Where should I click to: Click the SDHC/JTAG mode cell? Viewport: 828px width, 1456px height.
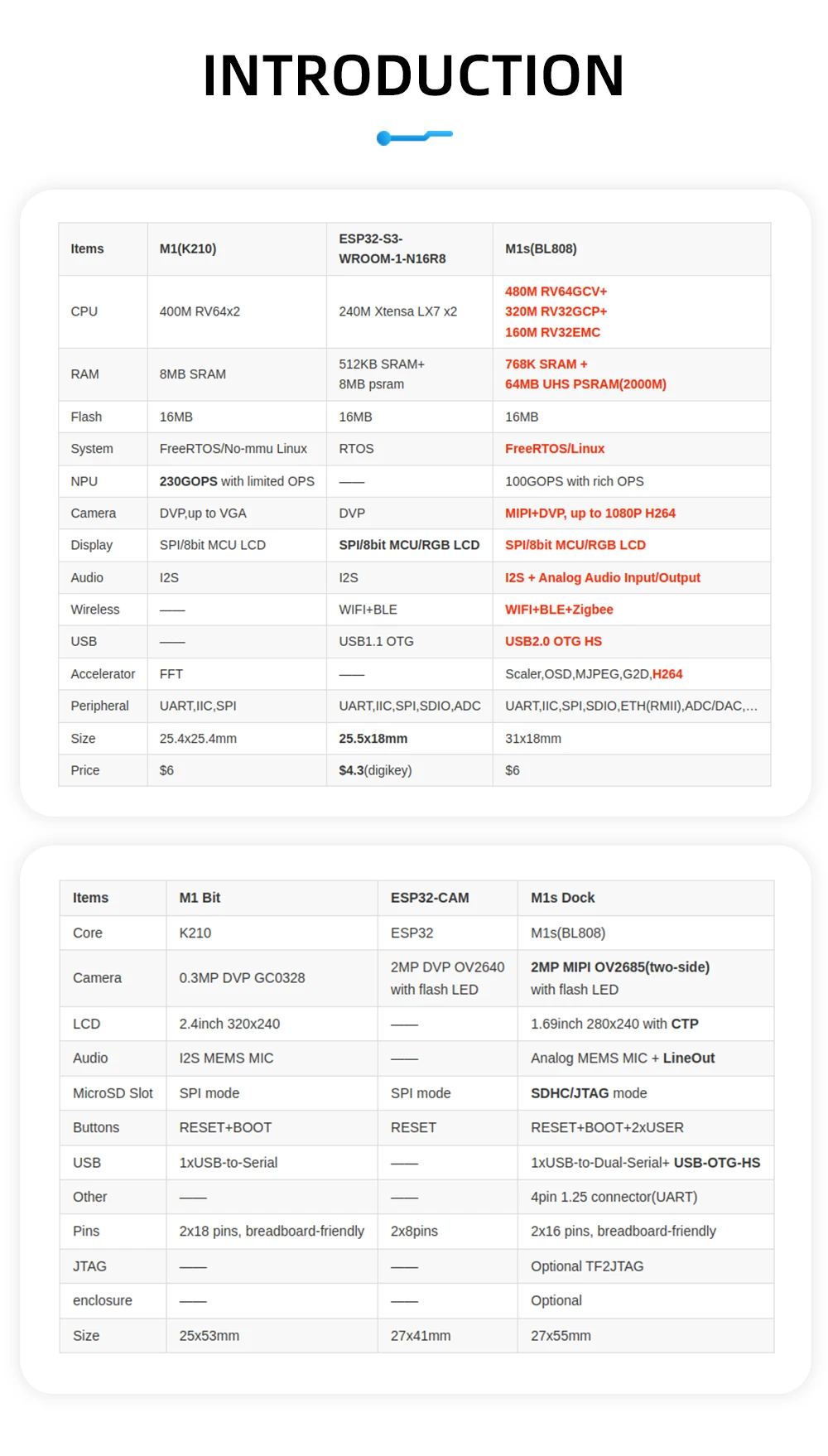pos(589,1093)
